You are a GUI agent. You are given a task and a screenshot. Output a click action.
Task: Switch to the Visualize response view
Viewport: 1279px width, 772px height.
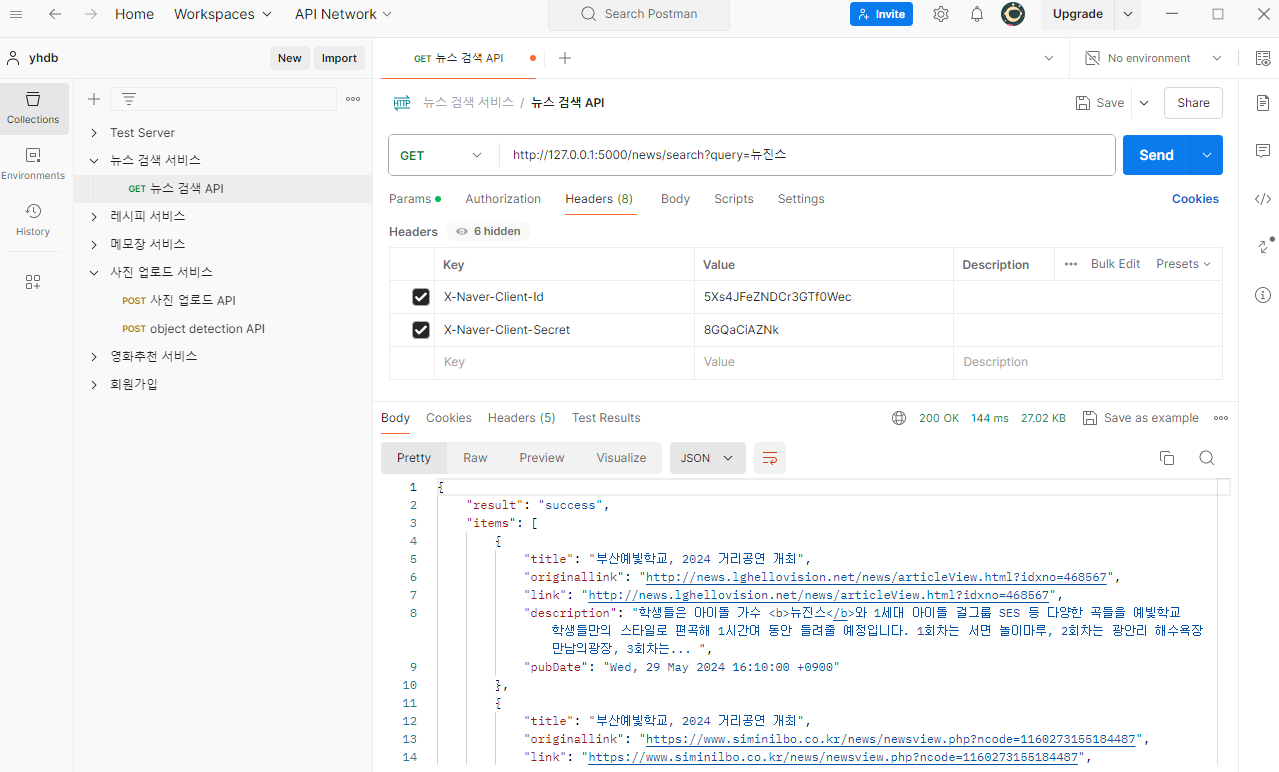(x=621, y=458)
